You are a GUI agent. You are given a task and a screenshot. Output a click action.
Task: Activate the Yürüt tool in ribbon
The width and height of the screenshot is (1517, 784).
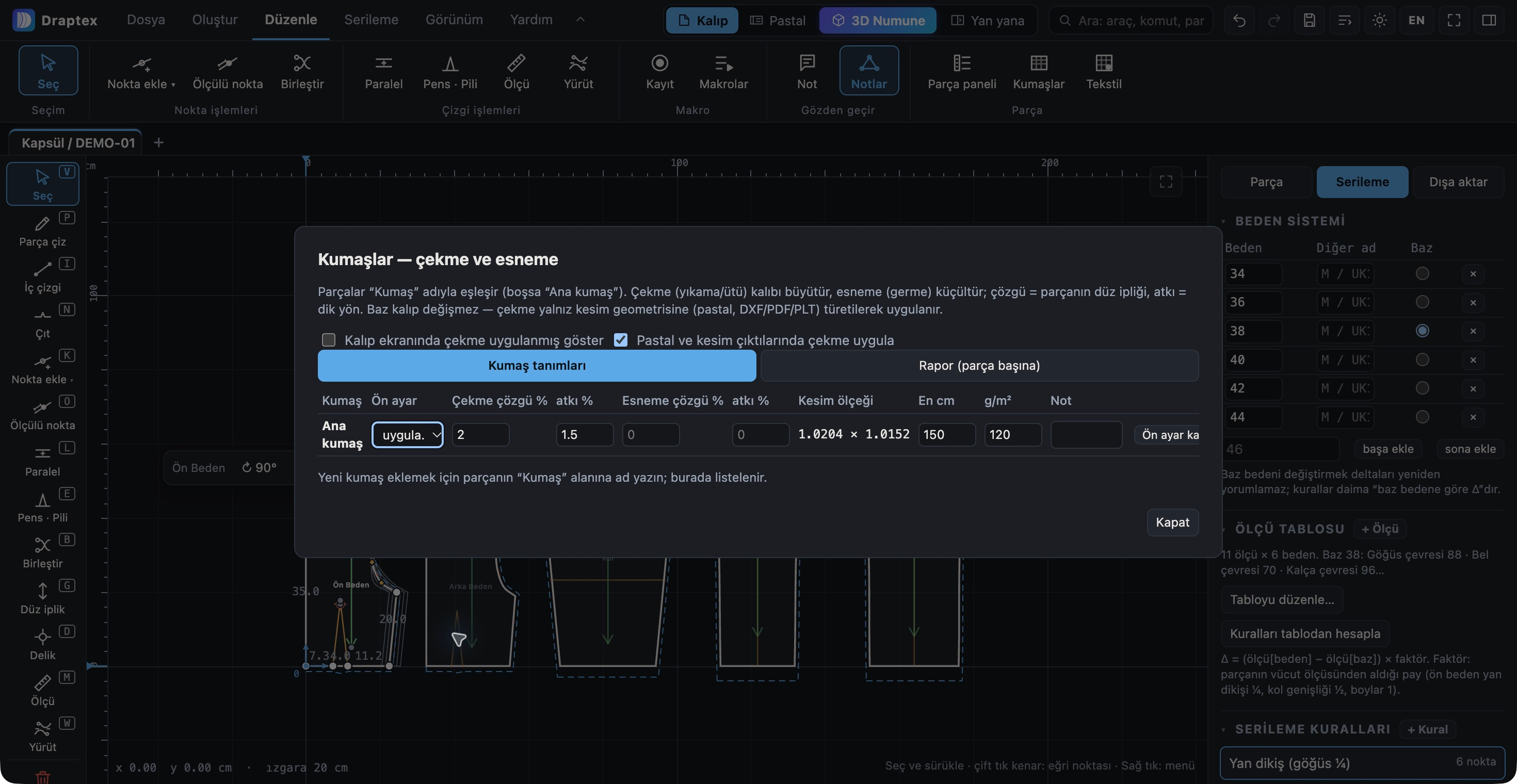(x=578, y=71)
